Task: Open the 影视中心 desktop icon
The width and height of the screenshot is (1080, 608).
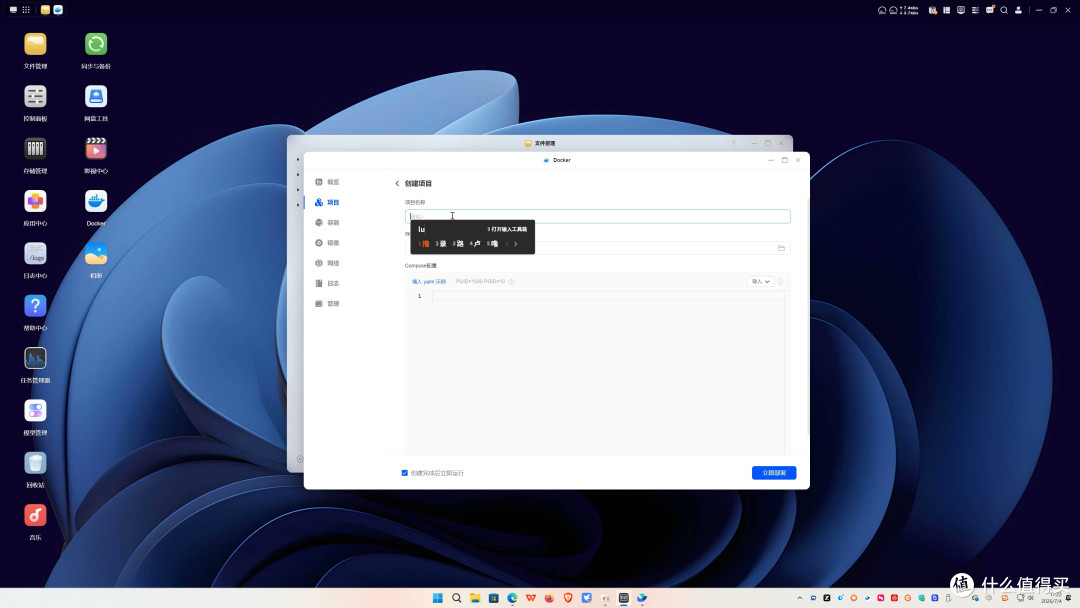Action: pyautogui.click(x=96, y=149)
